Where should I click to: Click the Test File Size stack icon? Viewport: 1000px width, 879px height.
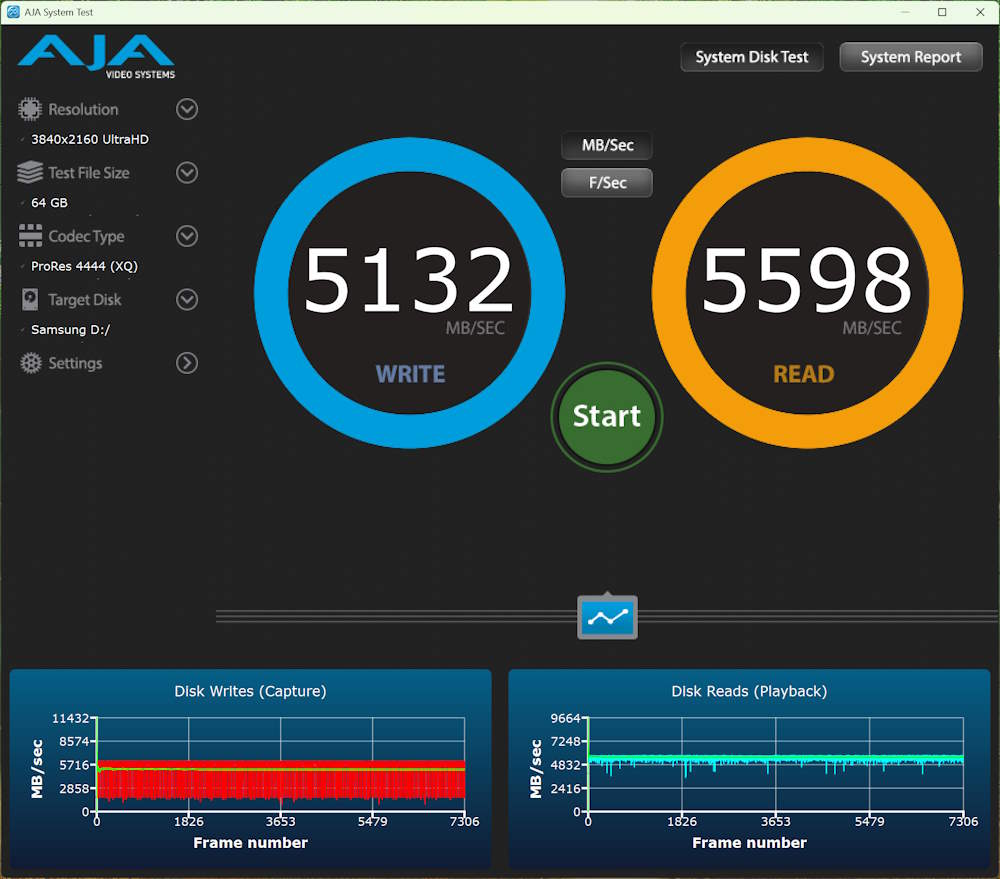[x=29, y=172]
